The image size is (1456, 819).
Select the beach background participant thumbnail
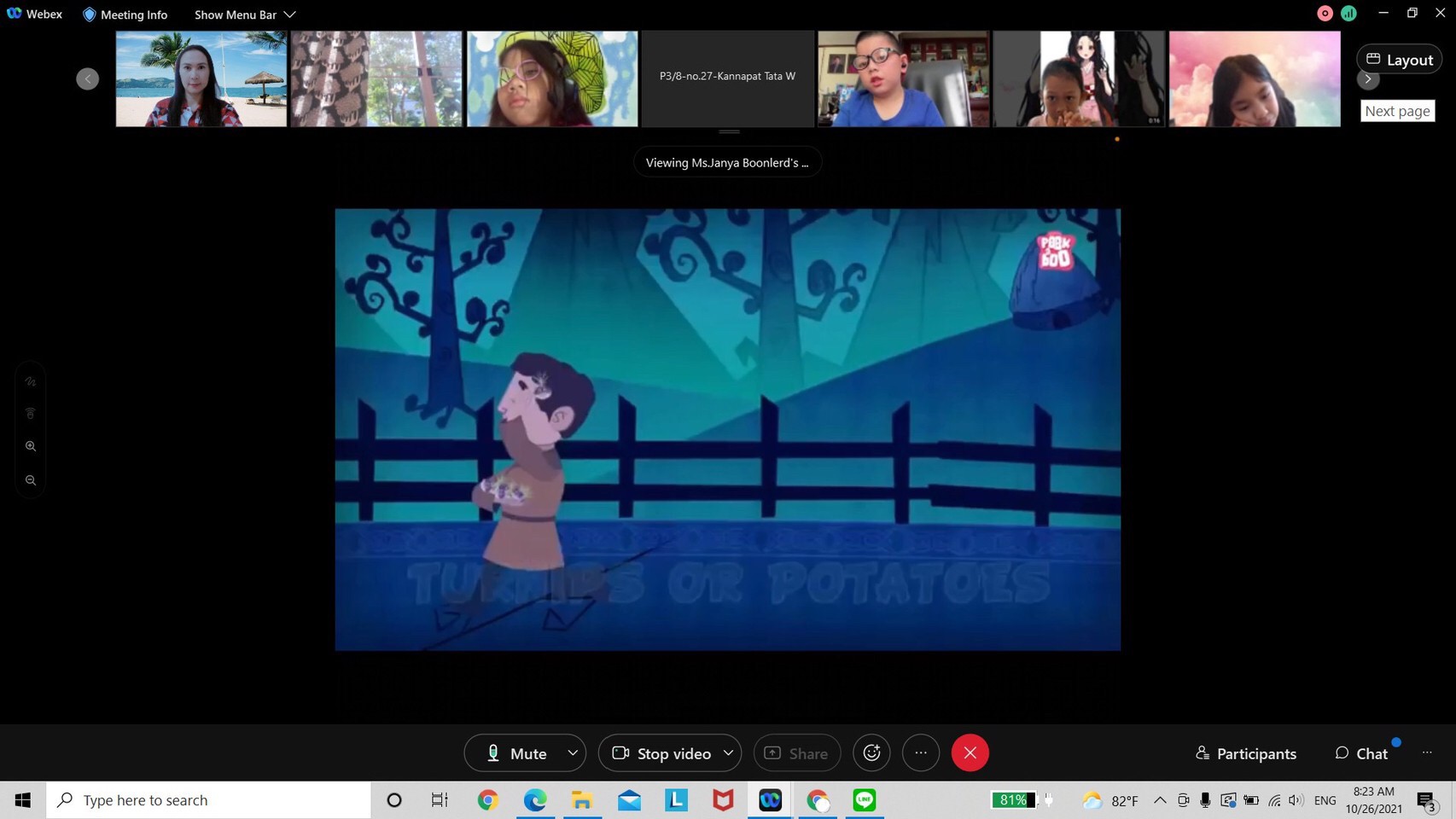[x=201, y=78]
